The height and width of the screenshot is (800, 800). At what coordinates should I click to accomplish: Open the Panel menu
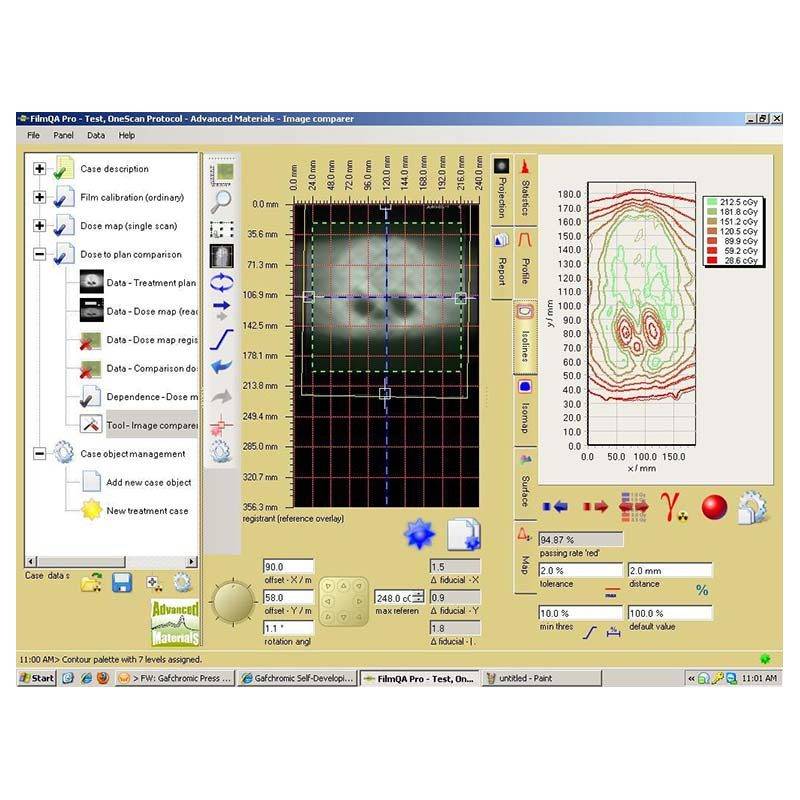click(x=63, y=135)
